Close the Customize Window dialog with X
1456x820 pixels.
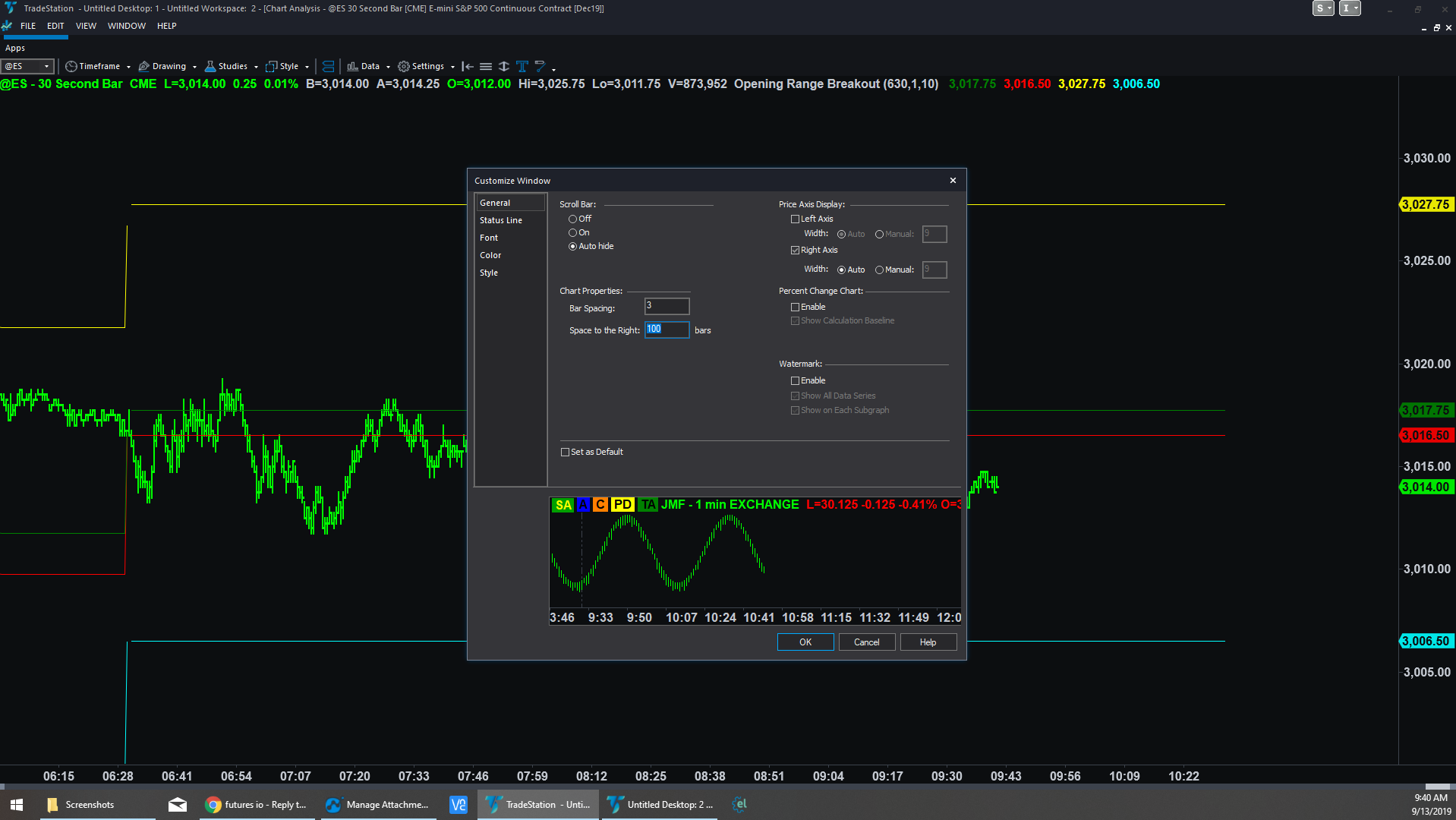coord(953,181)
